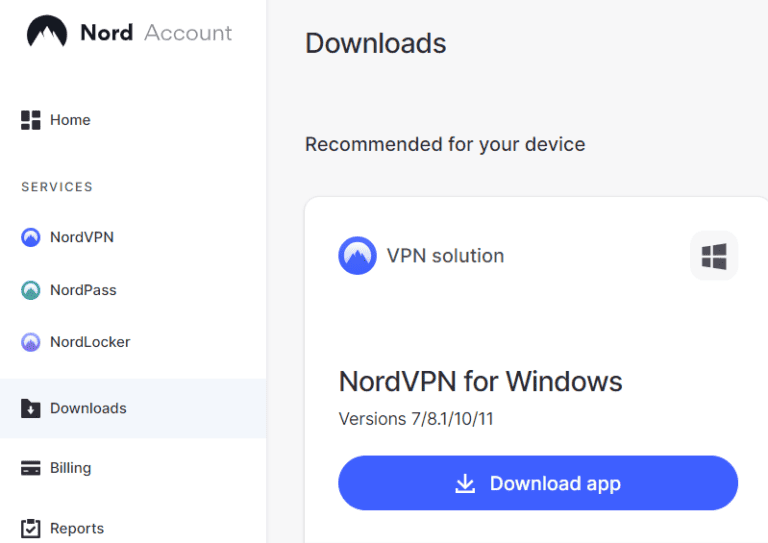Click the Nord Account header text
The image size is (768, 543).
pyautogui.click(x=156, y=32)
